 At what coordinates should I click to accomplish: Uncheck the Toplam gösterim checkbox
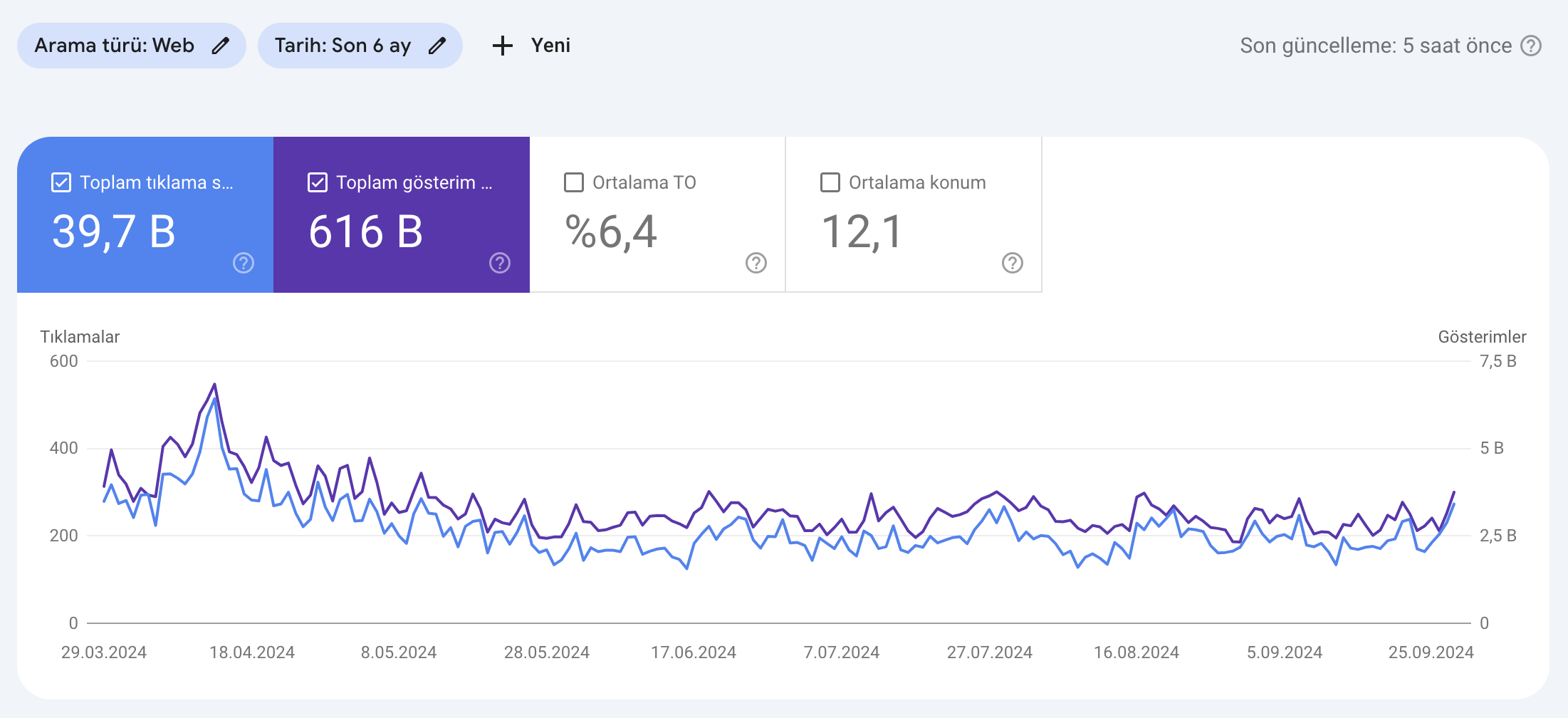tap(318, 182)
